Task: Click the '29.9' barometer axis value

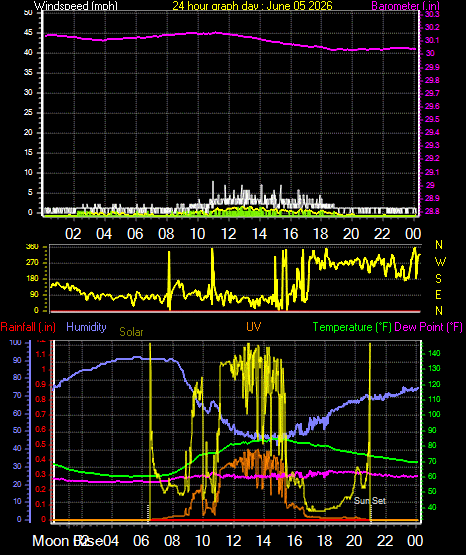Action: tap(432, 67)
